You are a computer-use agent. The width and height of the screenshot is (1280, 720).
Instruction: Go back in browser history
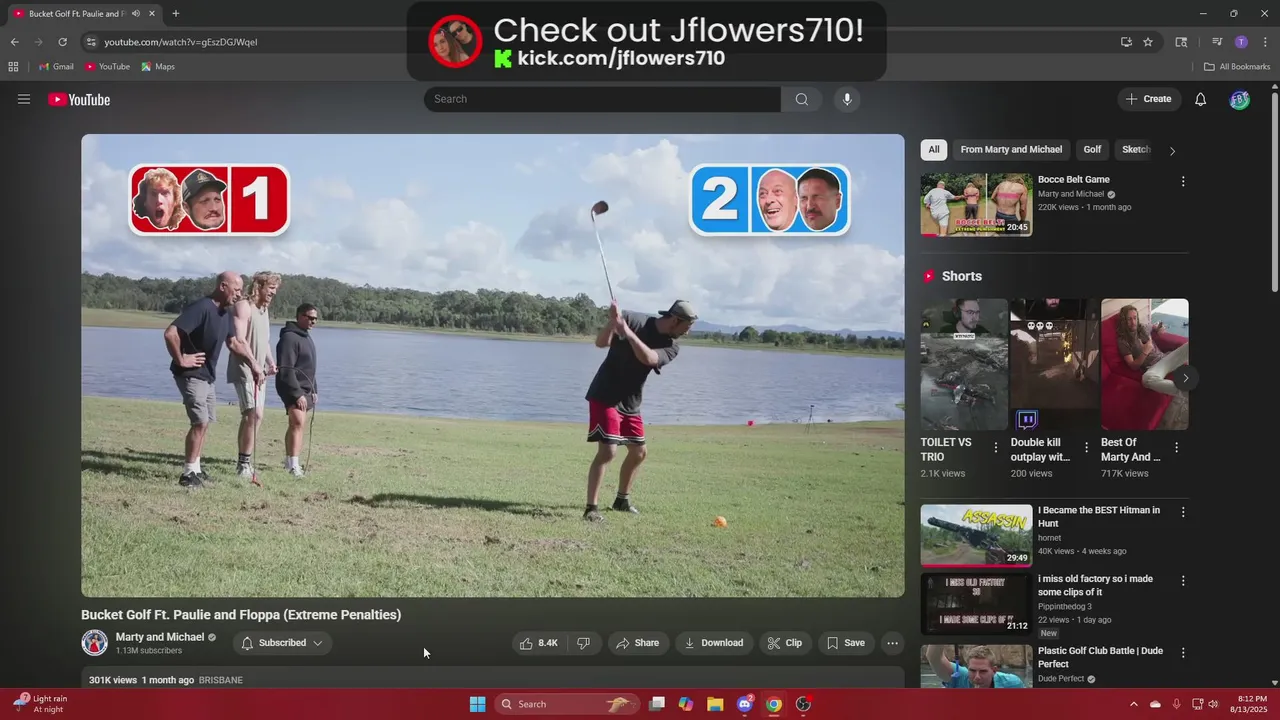pyautogui.click(x=14, y=42)
